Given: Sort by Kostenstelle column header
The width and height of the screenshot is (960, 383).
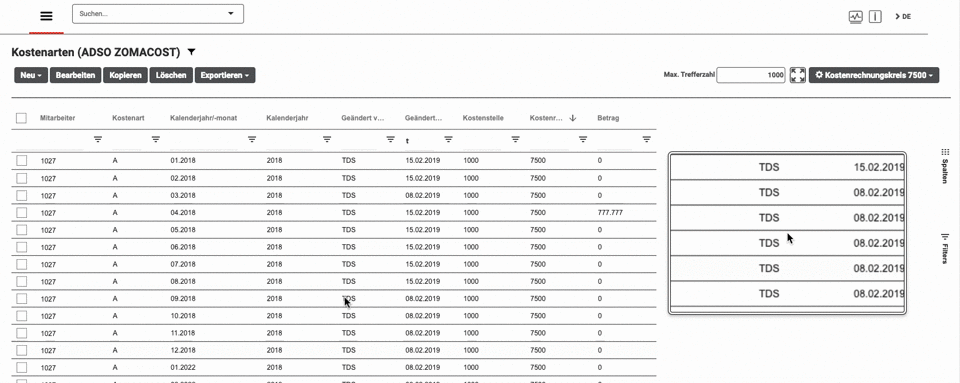Looking at the screenshot, I should [x=483, y=118].
